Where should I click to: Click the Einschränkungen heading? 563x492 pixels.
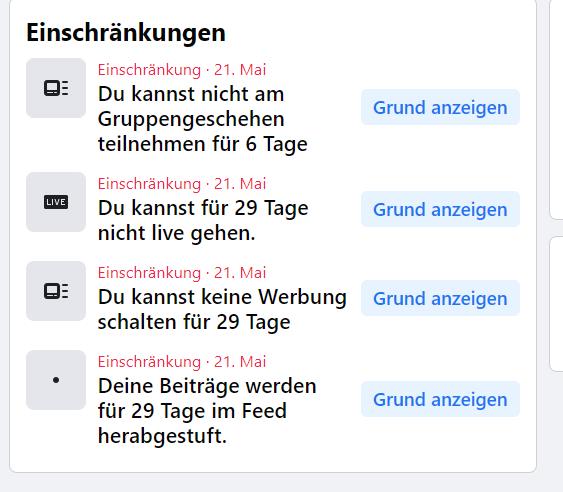pyautogui.click(x=126, y=33)
